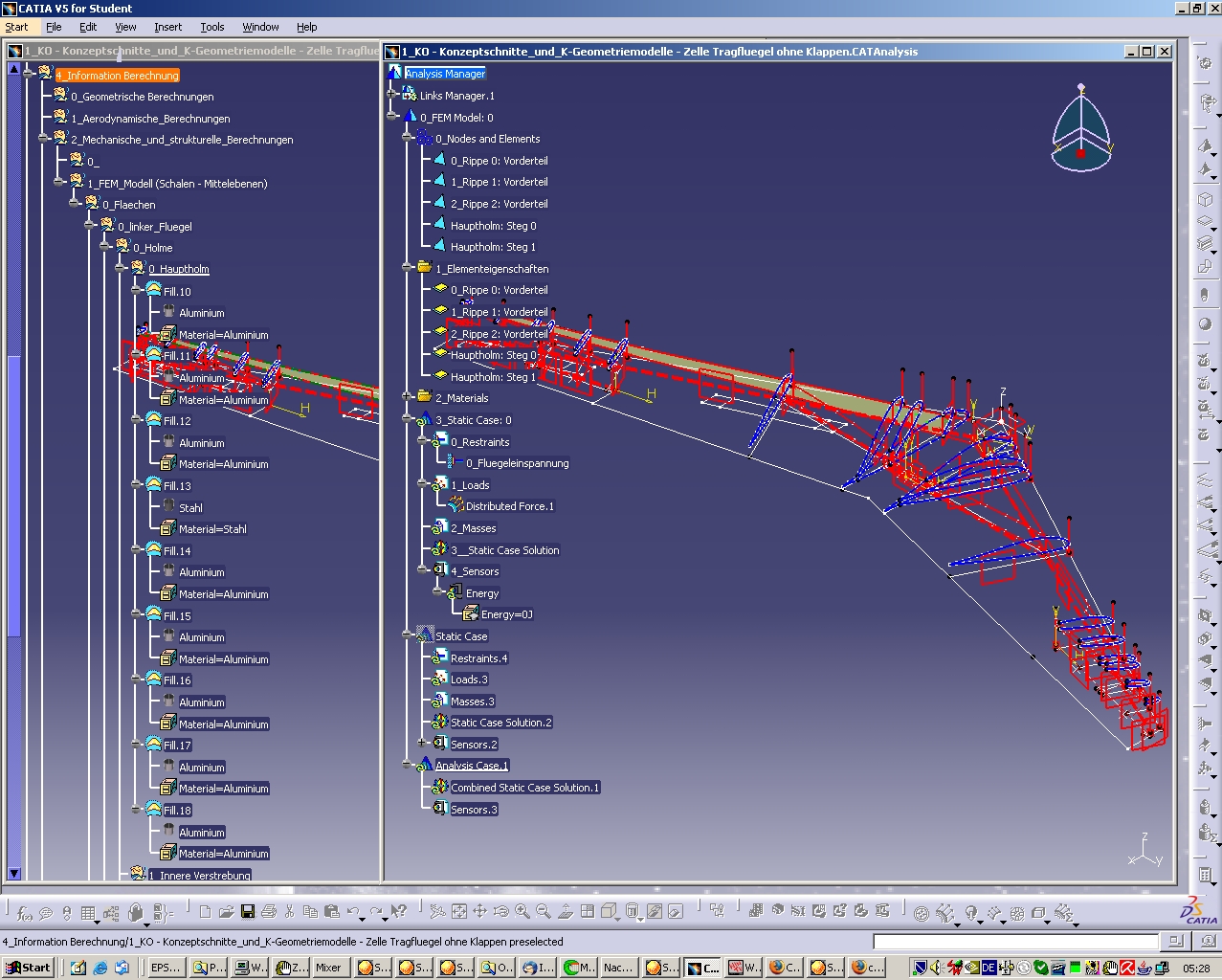Click the Undo arrow icon
Viewport: 1222px width, 980px height.
click(353, 912)
